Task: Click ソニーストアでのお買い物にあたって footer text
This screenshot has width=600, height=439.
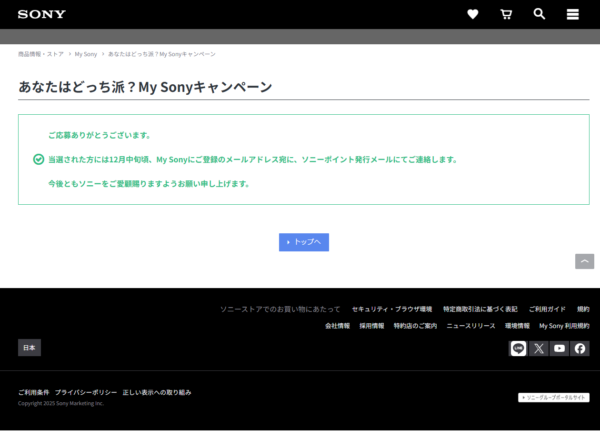Action: (280, 309)
